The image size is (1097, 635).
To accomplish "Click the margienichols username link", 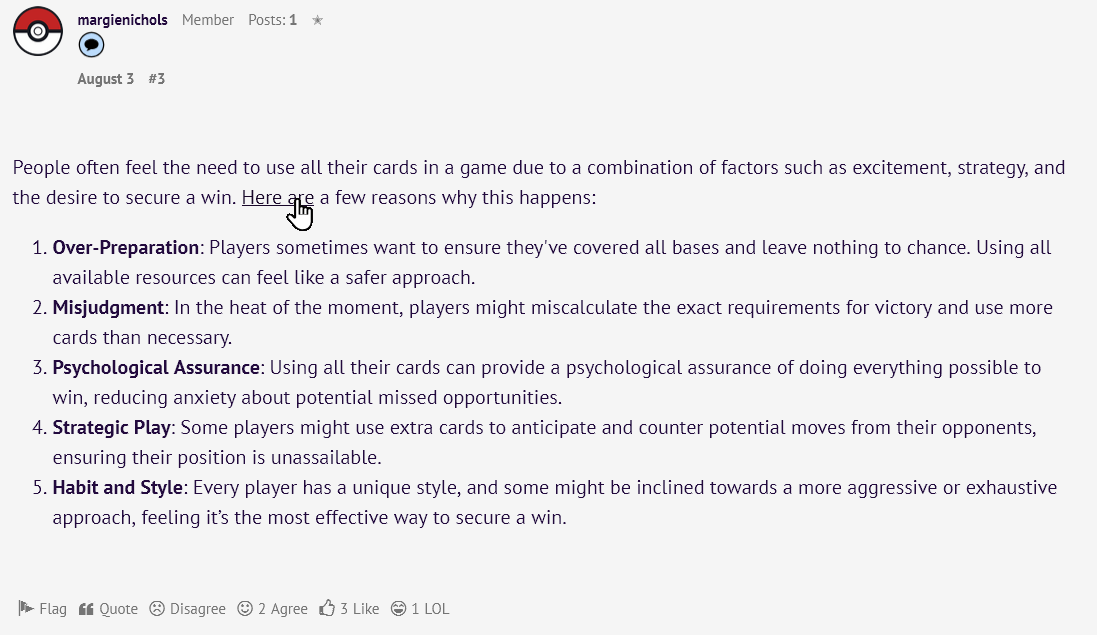I will pyautogui.click(x=122, y=20).
